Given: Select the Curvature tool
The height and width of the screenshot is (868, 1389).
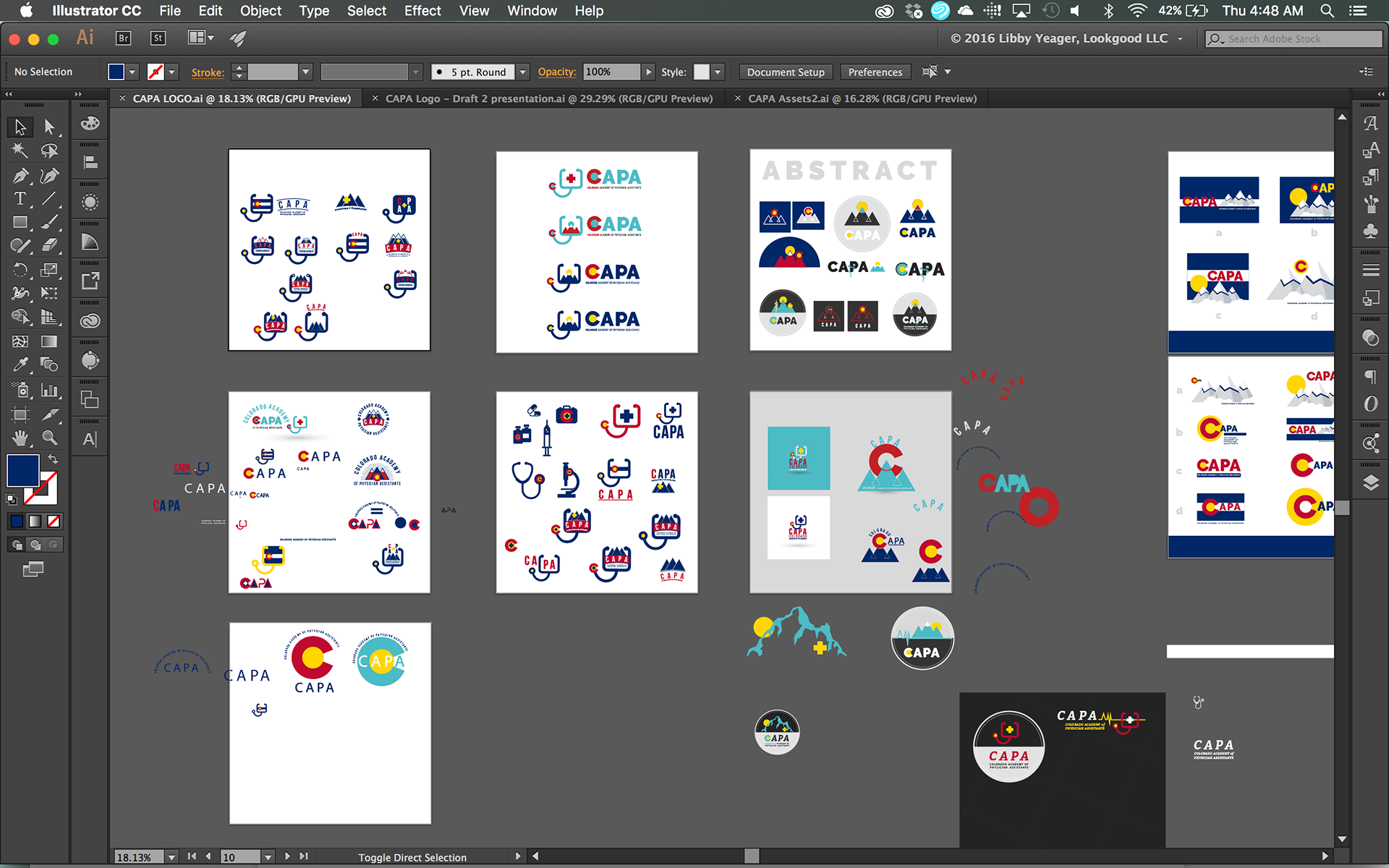Looking at the screenshot, I should pyautogui.click(x=49, y=175).
